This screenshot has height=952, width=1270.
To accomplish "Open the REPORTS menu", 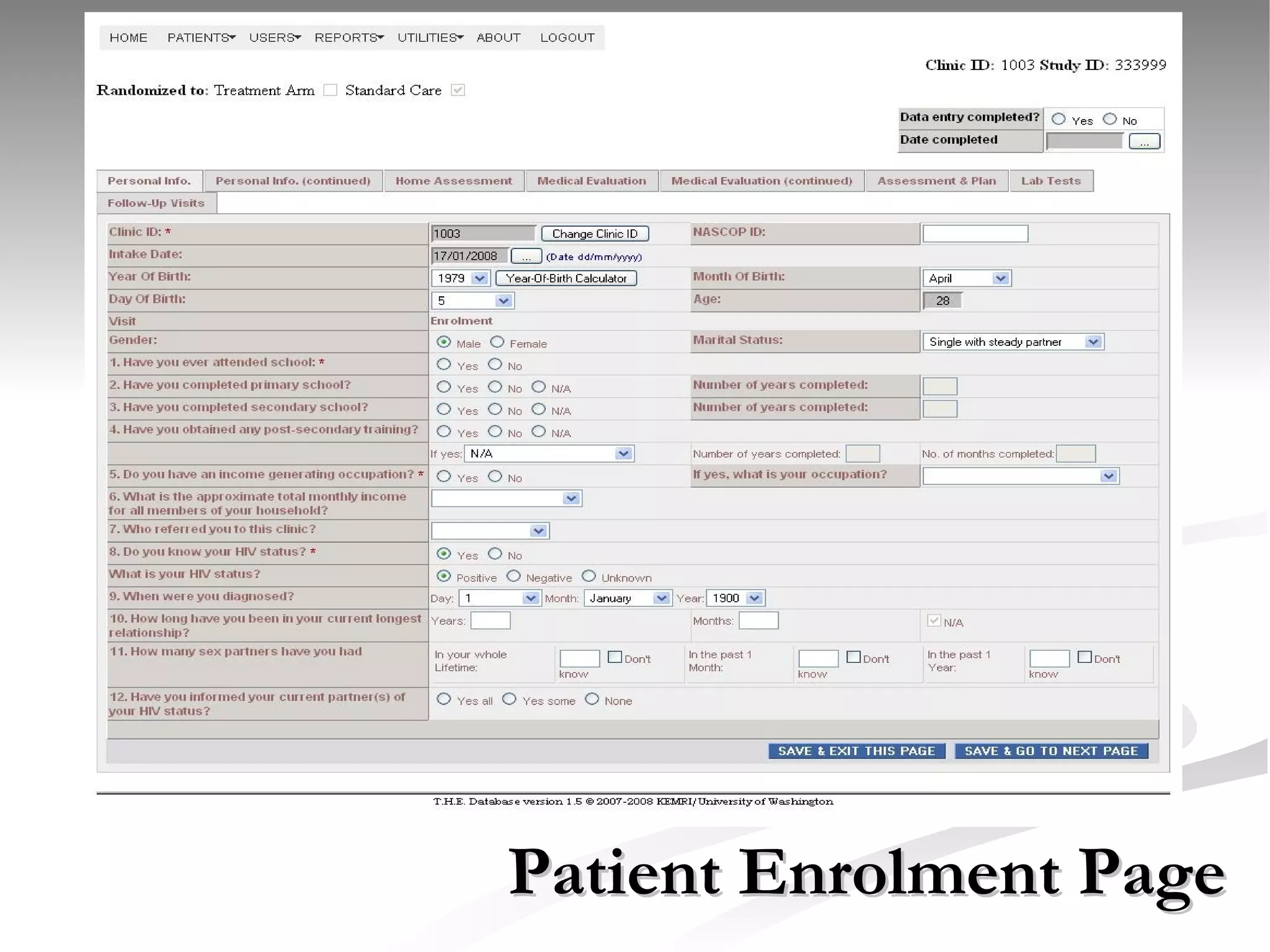I will 349,38.
